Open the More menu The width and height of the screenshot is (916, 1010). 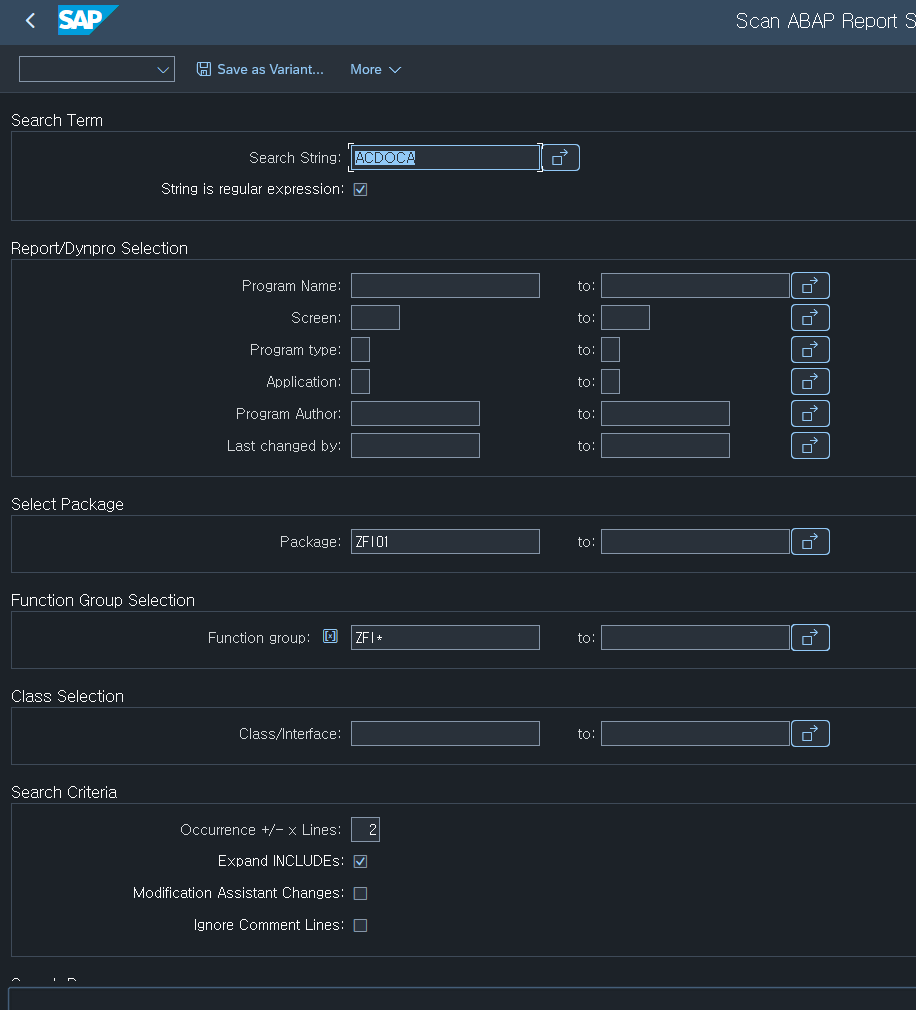(376, 70)
